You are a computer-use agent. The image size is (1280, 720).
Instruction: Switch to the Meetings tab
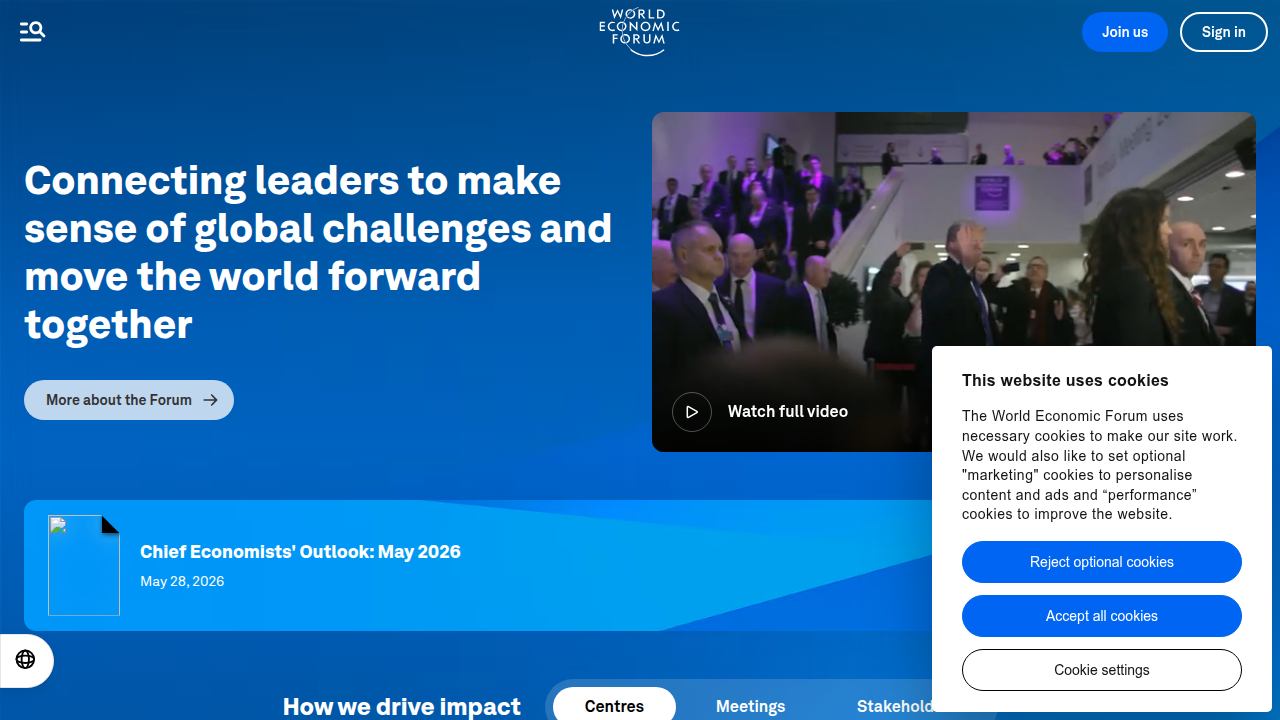point(751,706)
